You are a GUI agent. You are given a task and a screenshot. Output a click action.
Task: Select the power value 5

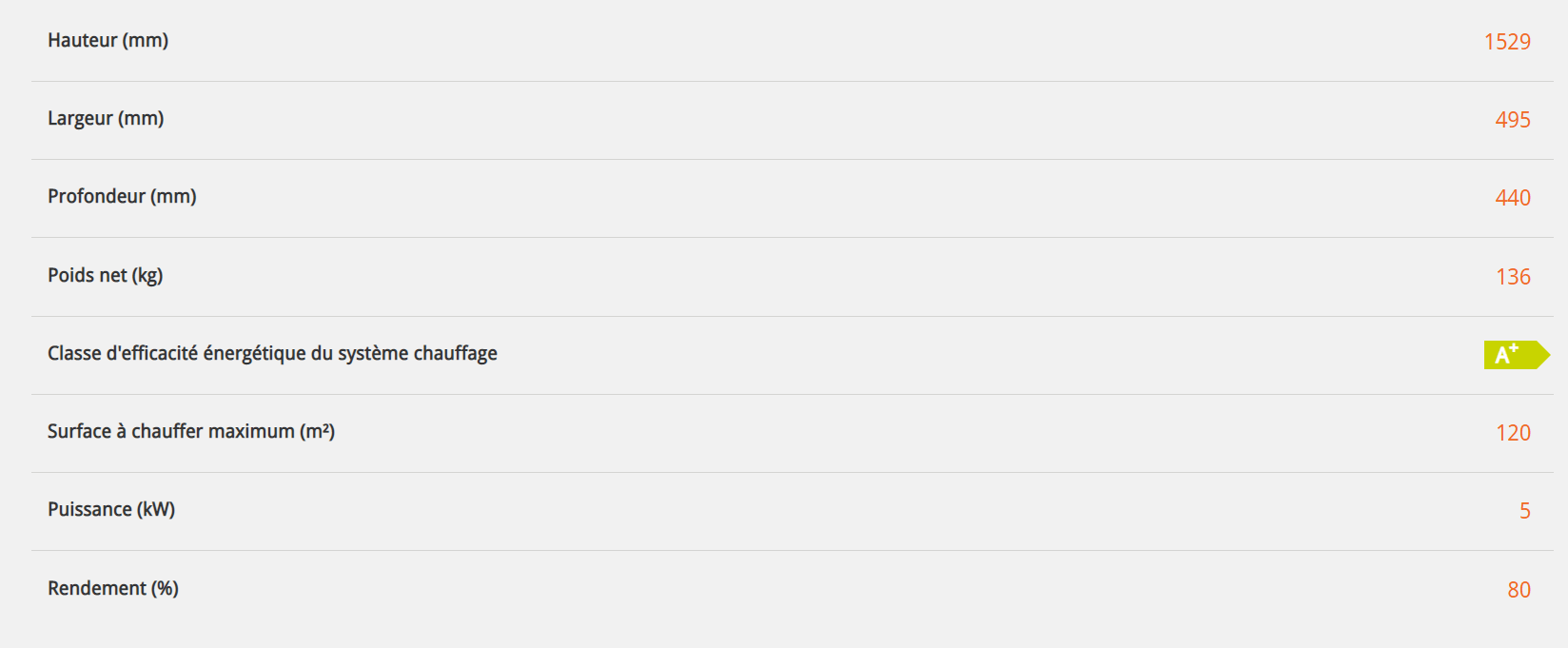pyautogui.click(x=1524, y=511)
